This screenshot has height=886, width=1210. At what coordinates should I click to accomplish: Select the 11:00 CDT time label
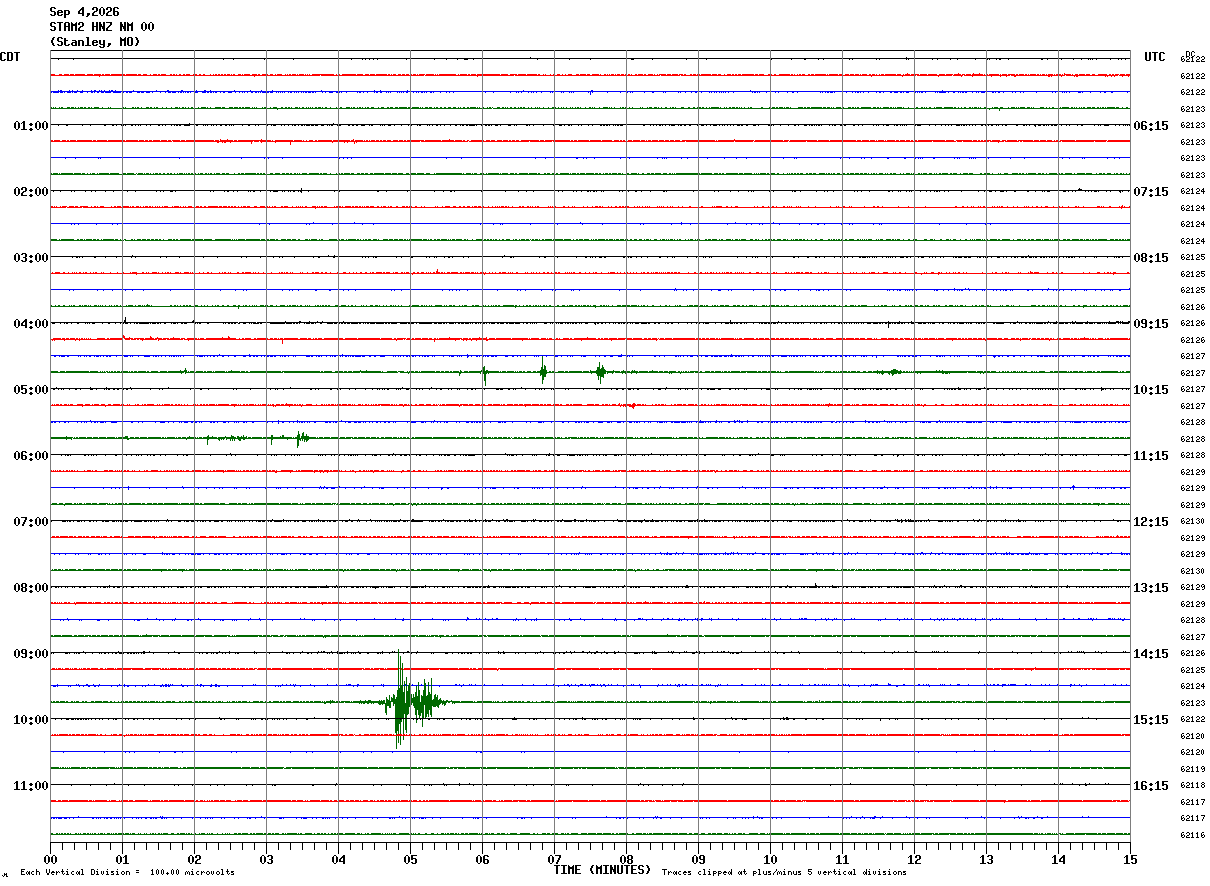[x=30, y=786]
